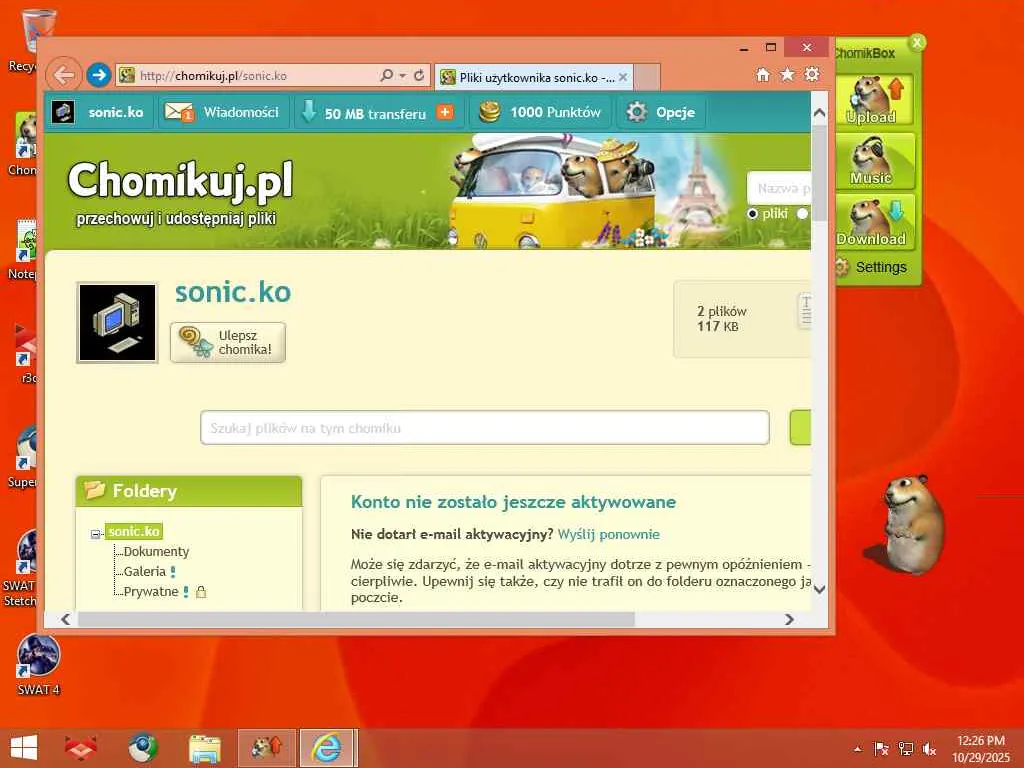Open a new blank browser tab

[x=647, y=77]
